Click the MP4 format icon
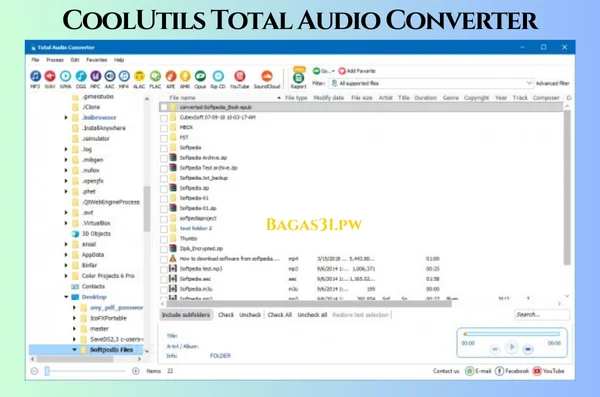The width and height of the screenshot is (600, 397). [124, 76]
